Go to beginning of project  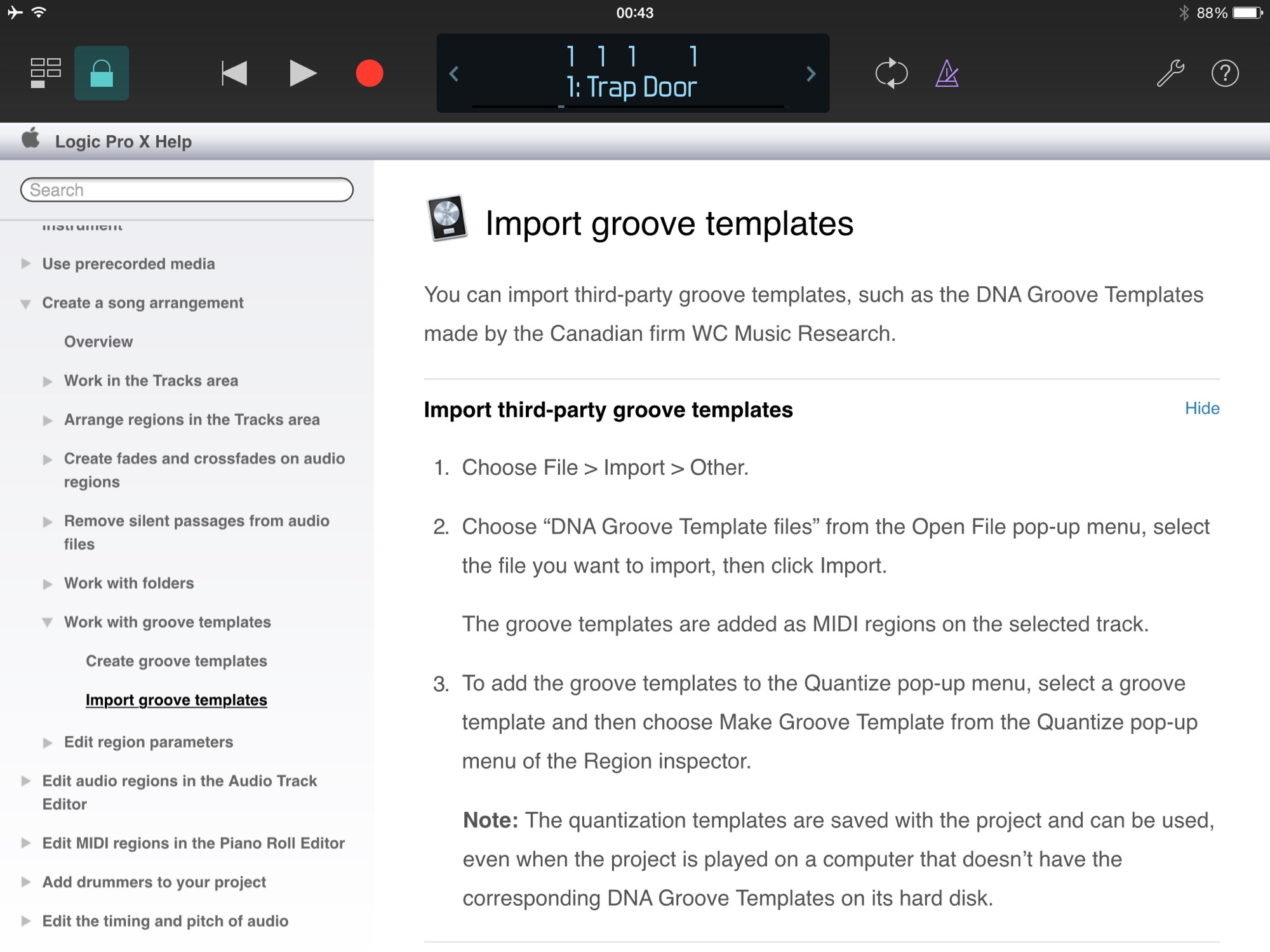point(234,73)
